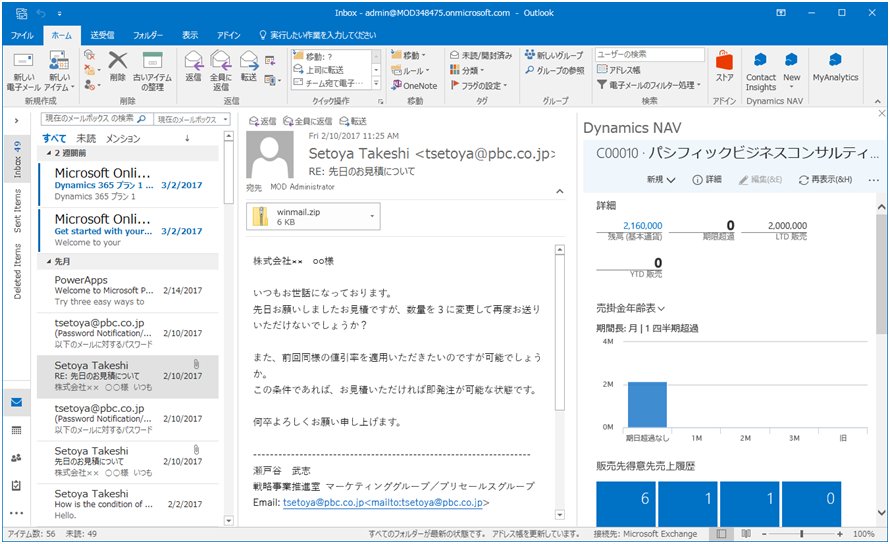This screenshot has width=890, height=544.
Task: Switch to Mail view icon in navigation bar
Action: click(16, 403)
